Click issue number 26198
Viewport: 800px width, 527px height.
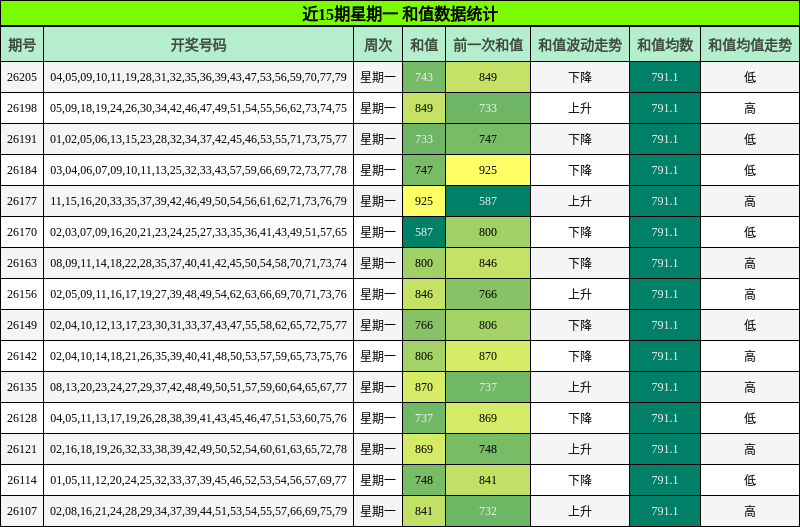[22, 108]
